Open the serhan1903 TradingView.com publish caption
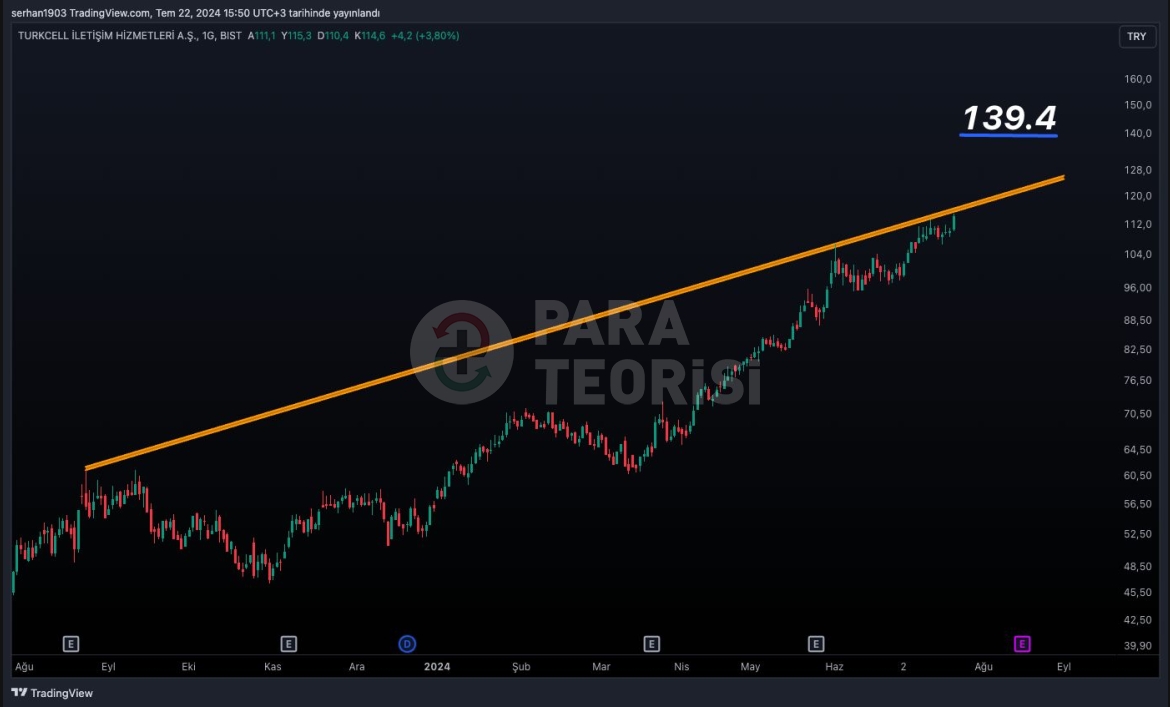The width and height of the screenshot is (1170, 707). point(195,13)
